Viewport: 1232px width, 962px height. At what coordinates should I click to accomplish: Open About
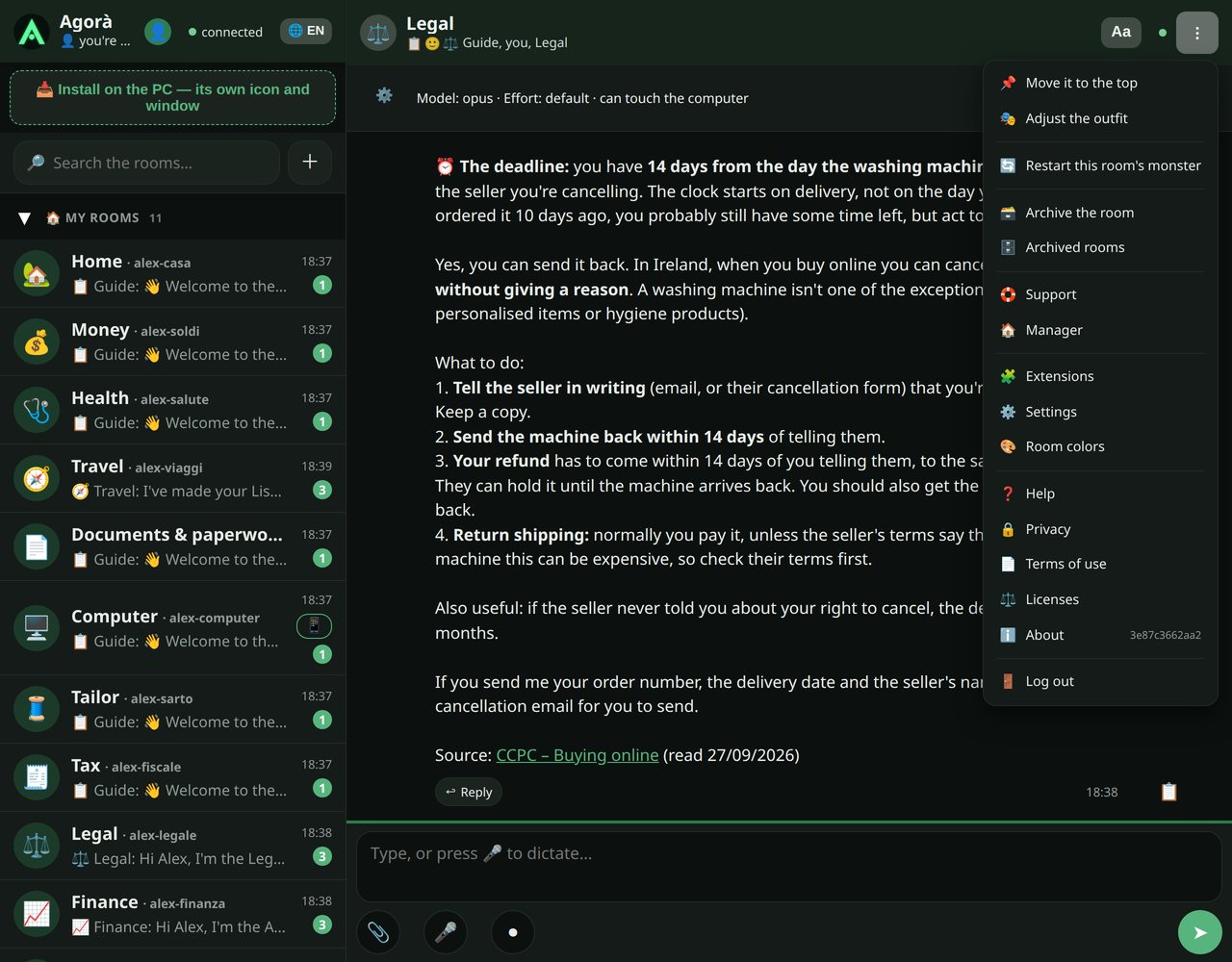point(1100,635)
